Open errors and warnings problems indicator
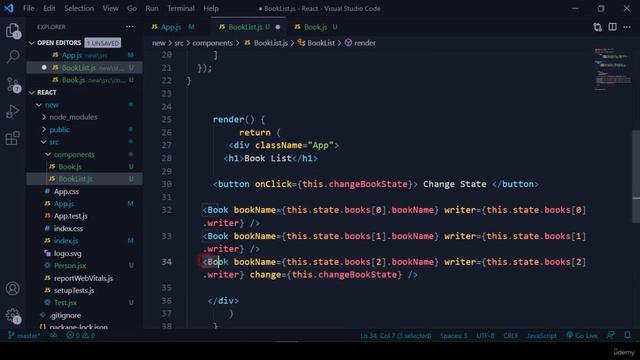Viewport: 640px width, 360px height. (x=80, y=336)
